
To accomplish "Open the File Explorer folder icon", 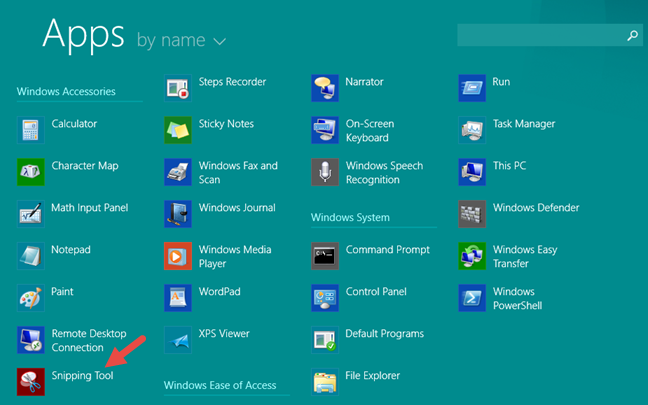I will (325, 382).
